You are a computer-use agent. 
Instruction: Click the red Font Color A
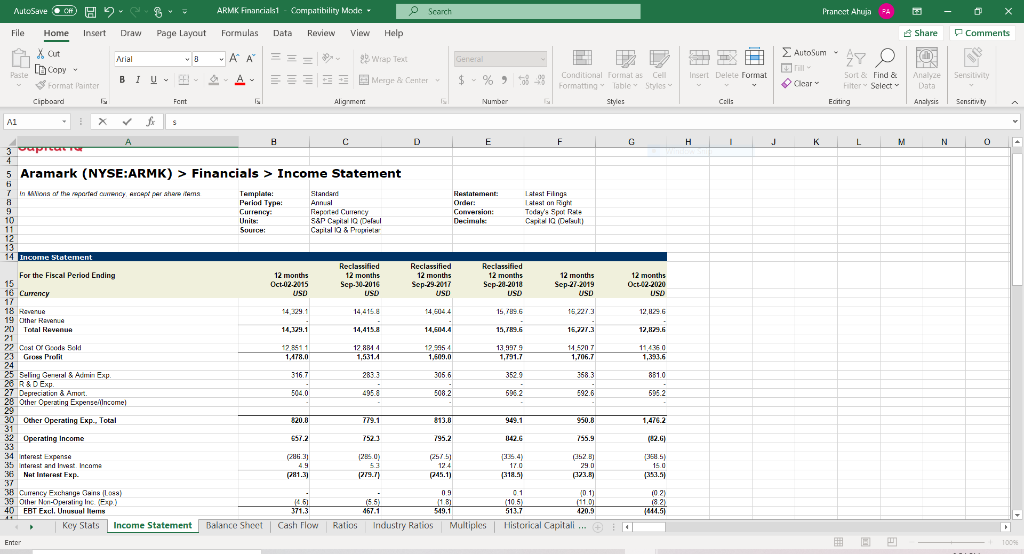(x=240, y=80)
